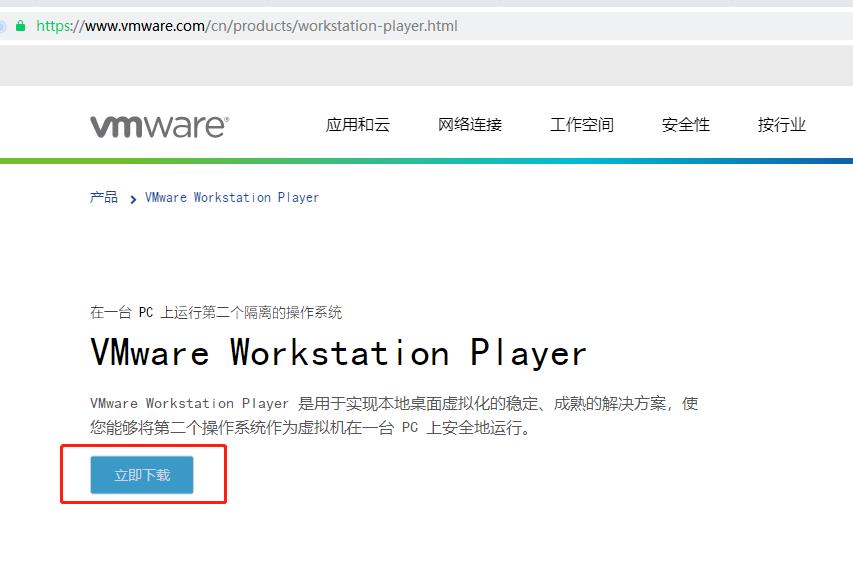This screenshot has height=563, width=853.
Task: Click the product description paragraph
Action: (394, 415)
